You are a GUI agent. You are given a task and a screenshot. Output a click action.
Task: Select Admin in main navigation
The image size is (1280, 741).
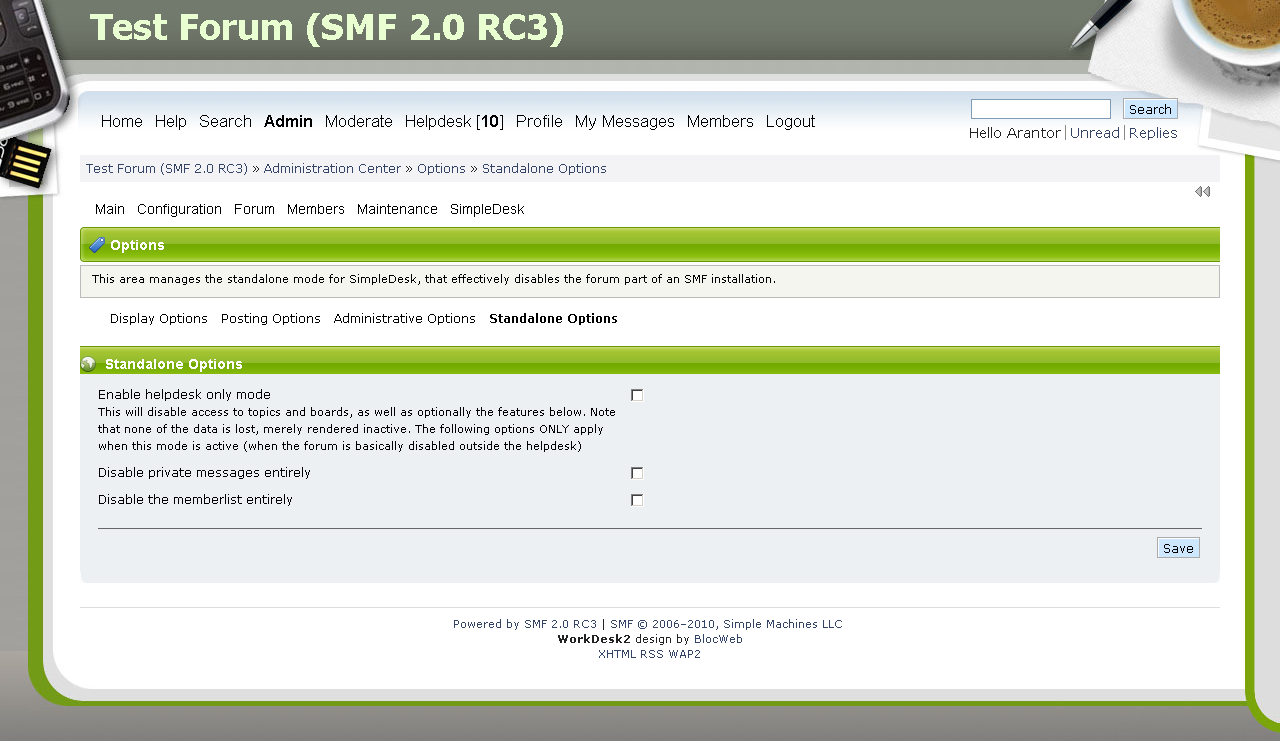pyautogui.click(x=288, y=121)
